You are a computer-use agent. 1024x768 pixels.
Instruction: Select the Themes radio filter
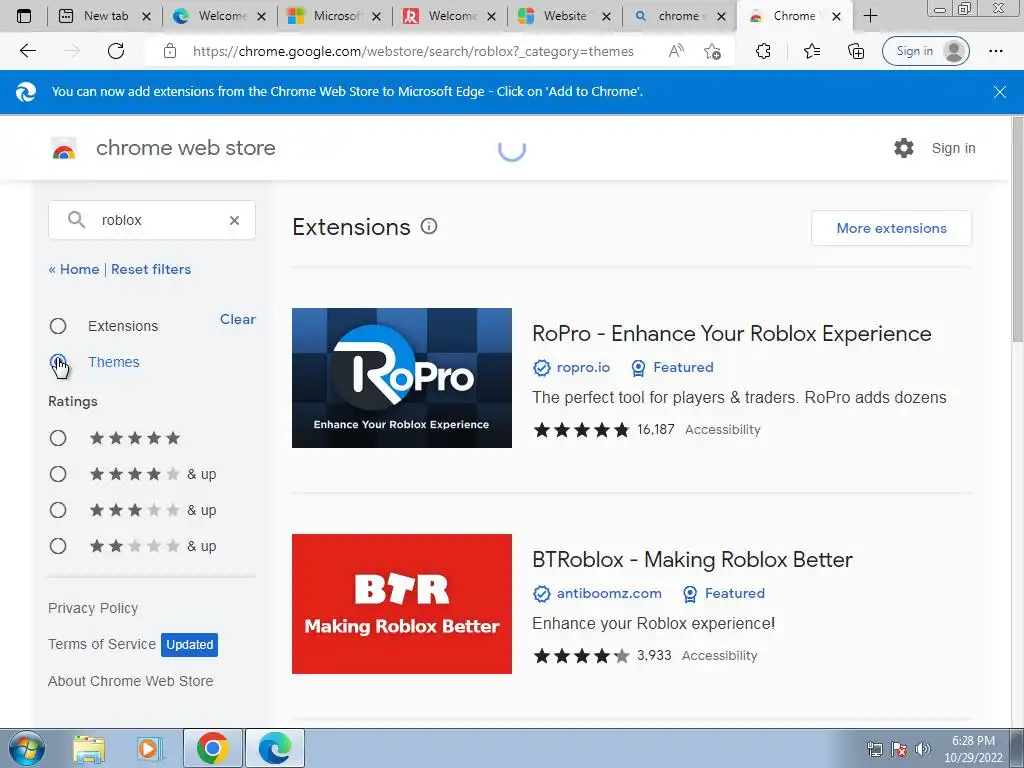(58, 362)
